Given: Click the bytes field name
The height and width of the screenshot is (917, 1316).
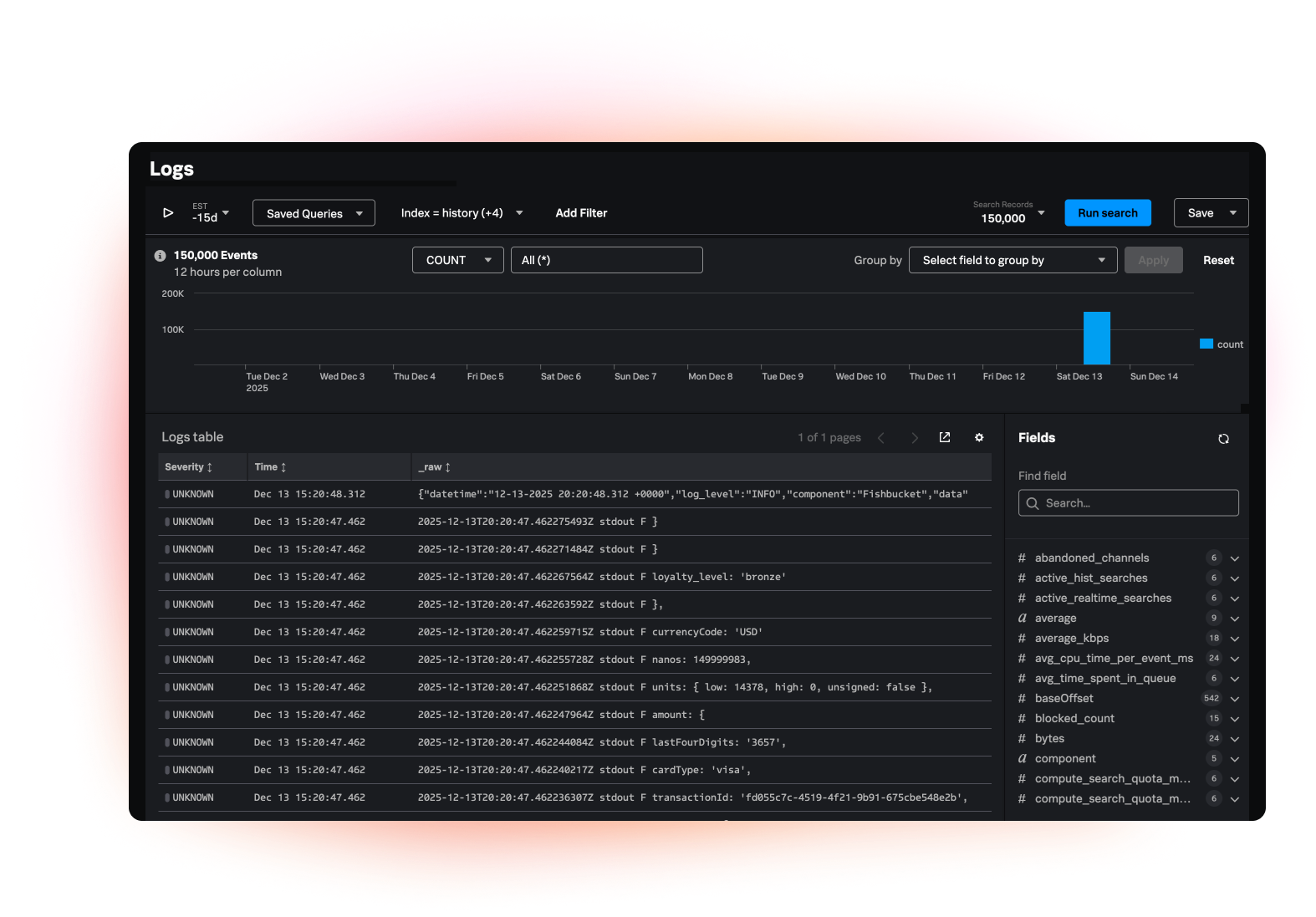Looking at the screenshot, I should pos(1049,738).
